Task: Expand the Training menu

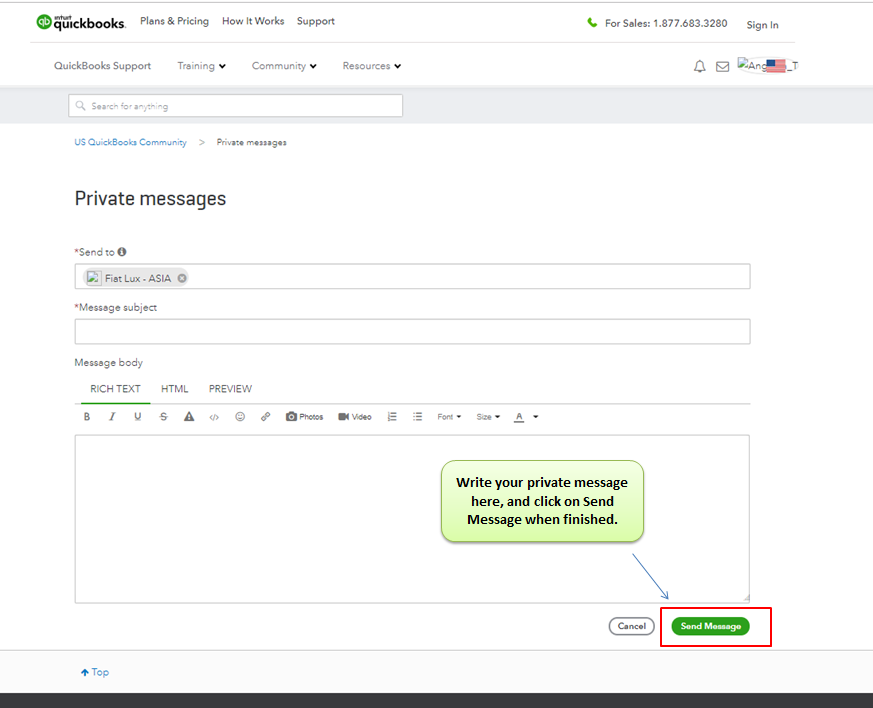Action: pyautogui.click(x=202, y=66)
